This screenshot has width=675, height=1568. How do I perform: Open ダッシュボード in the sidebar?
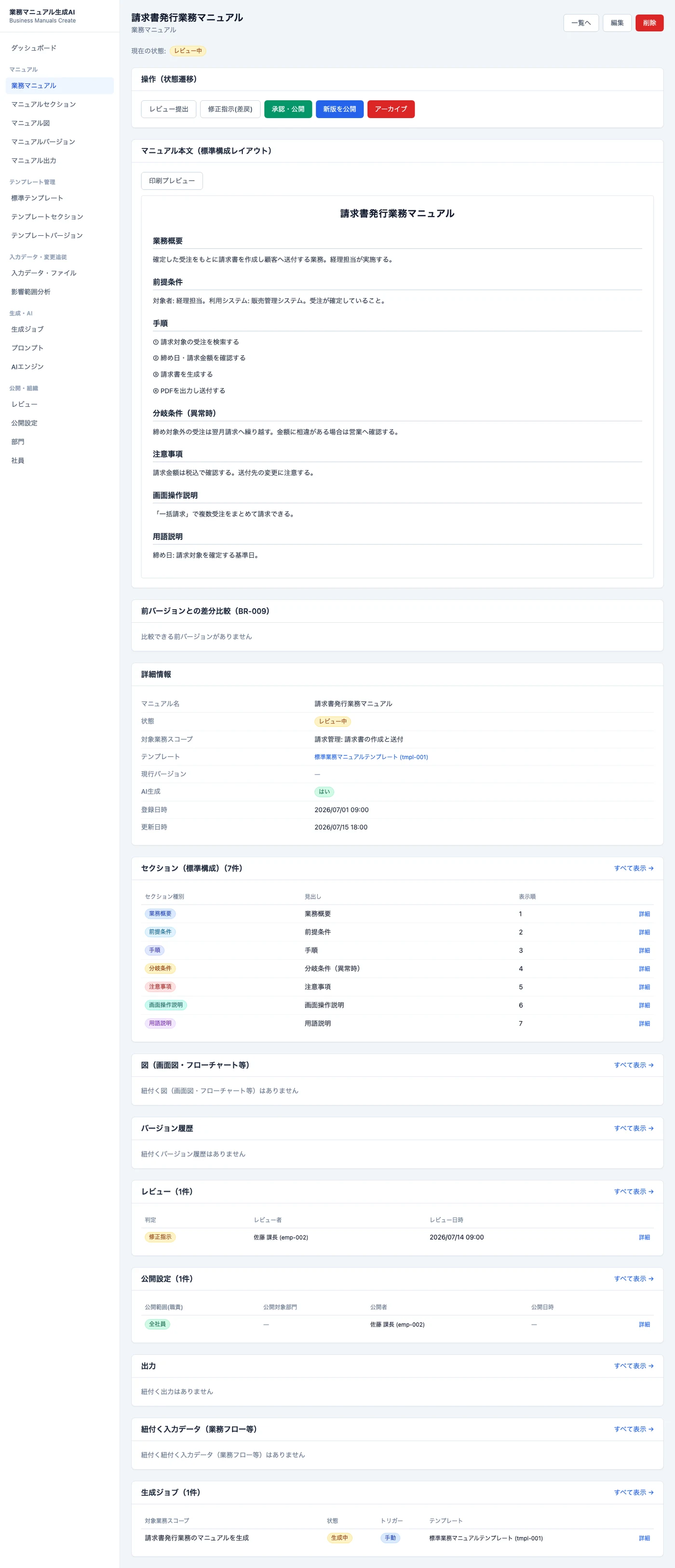pos(60,48)
